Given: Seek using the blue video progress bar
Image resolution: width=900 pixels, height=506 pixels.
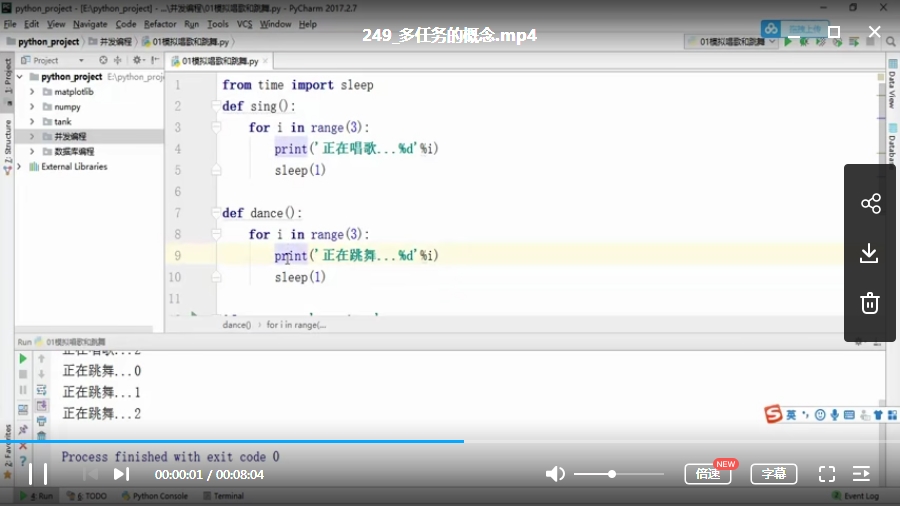Looking at the screenshot, I should (450, 441).
